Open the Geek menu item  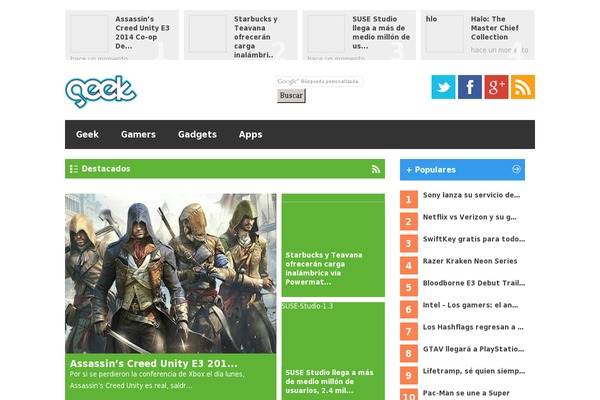pos(87,134)
